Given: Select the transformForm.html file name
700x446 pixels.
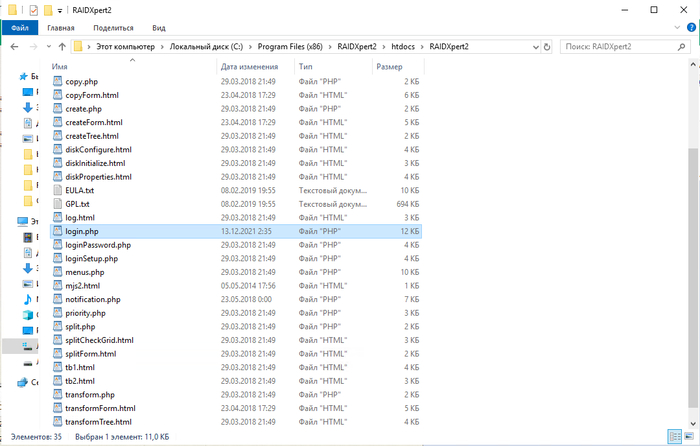Looking at the screenshot, I should [100, 408].
